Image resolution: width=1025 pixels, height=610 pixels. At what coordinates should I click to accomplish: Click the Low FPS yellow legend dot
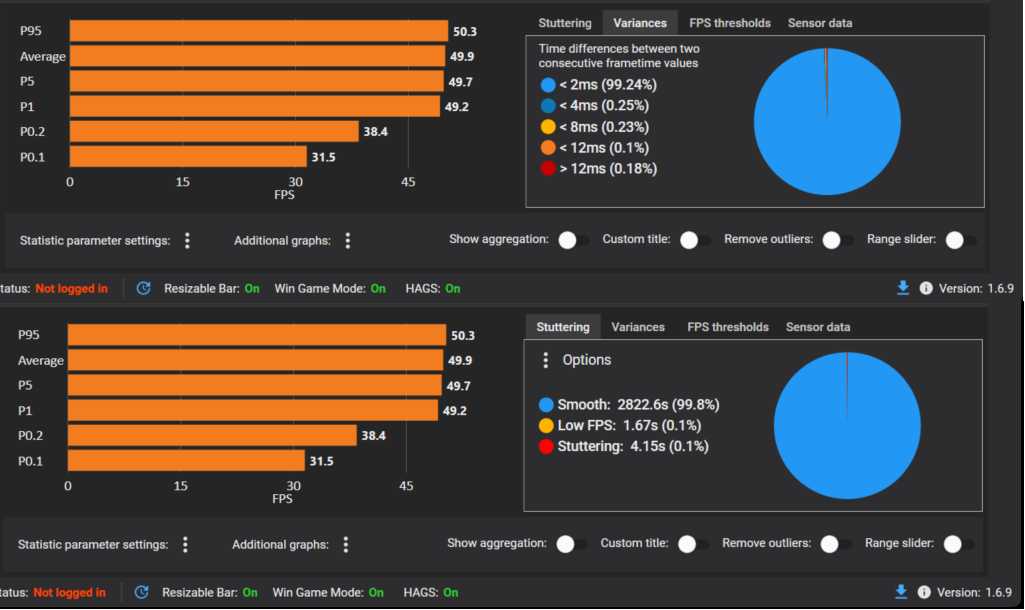click(546, 426)
